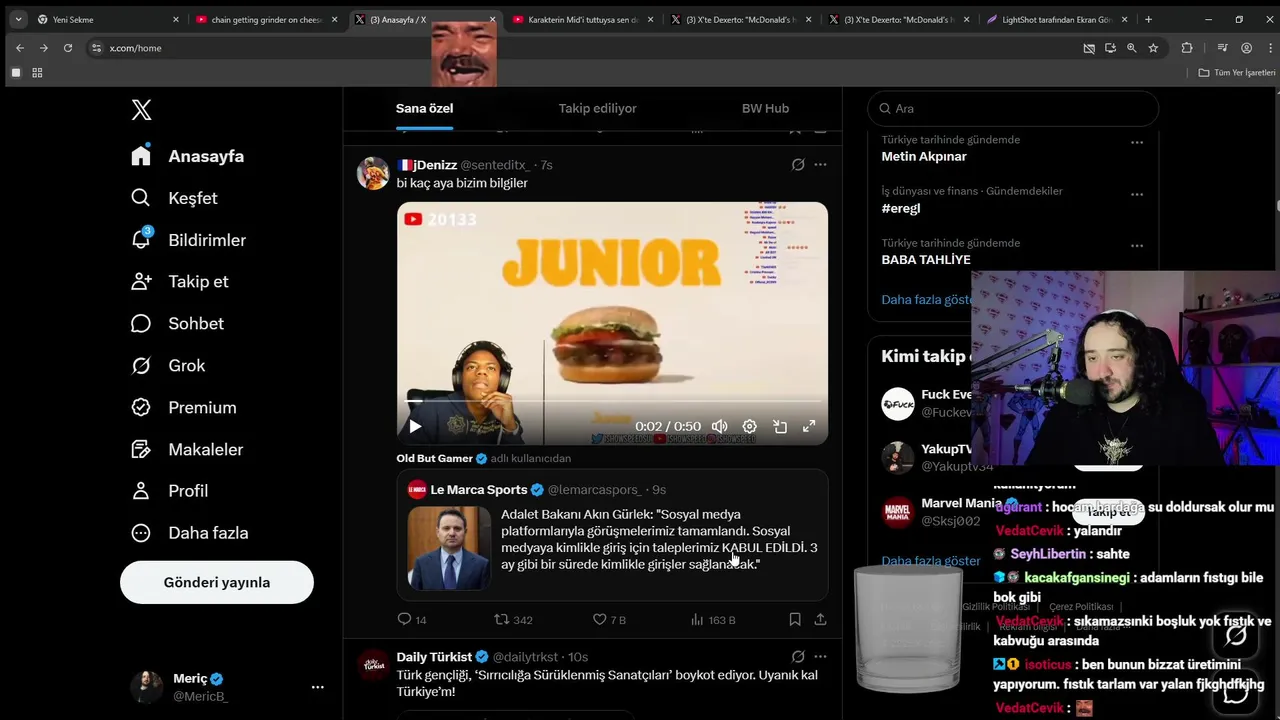This screenshot has width=1280, height=720.
Task: Open a new browser tab
Action: [1148, 19]
